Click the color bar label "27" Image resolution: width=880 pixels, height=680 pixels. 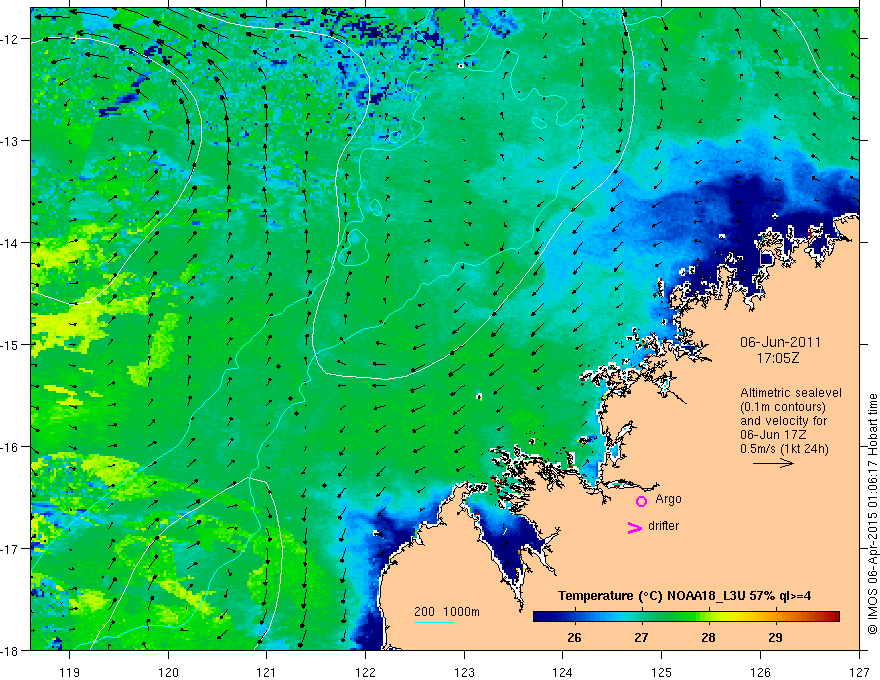[641, 637]
